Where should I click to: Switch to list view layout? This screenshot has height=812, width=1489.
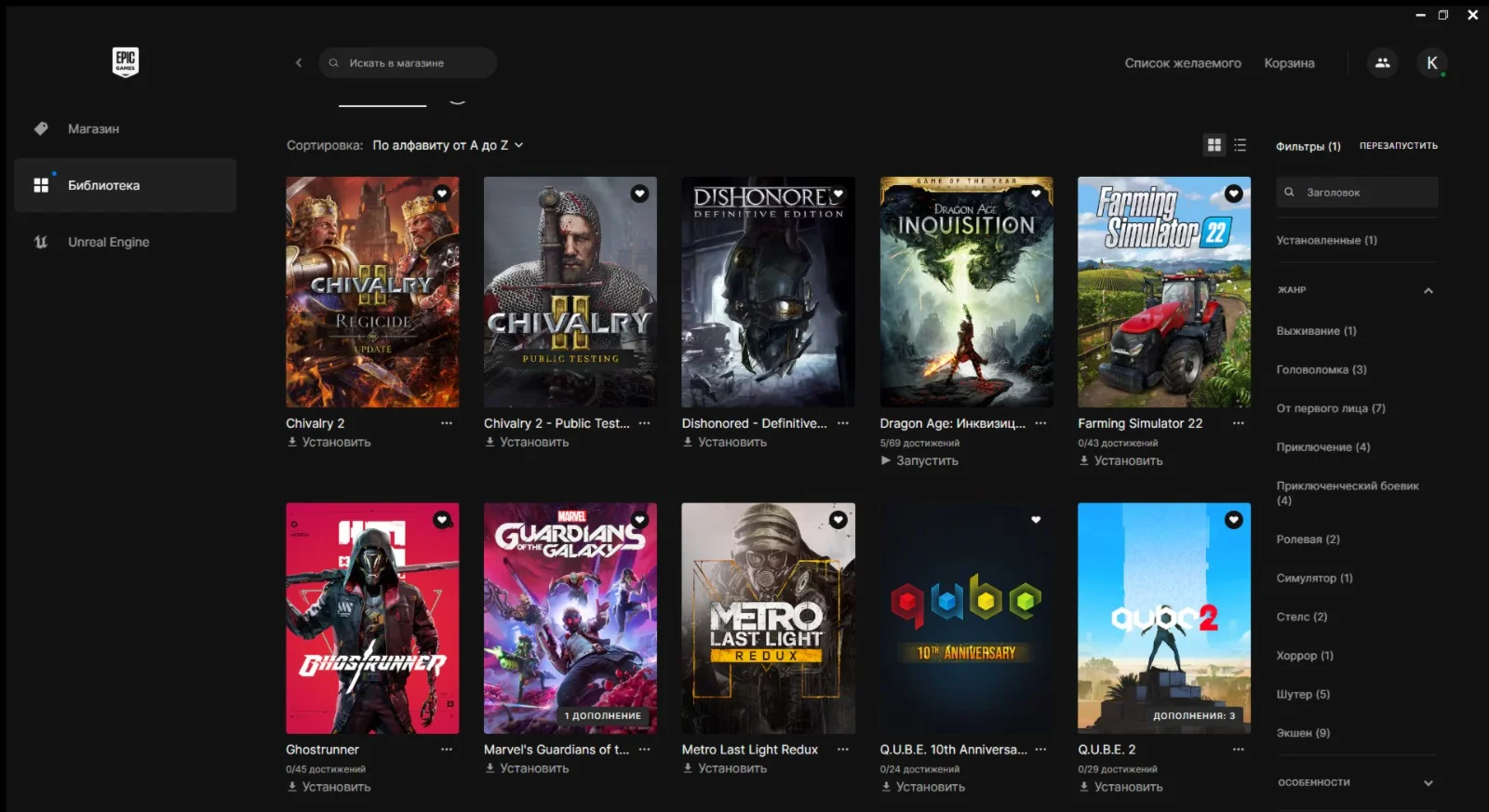pyautogui.click(x=1241, y=145)
